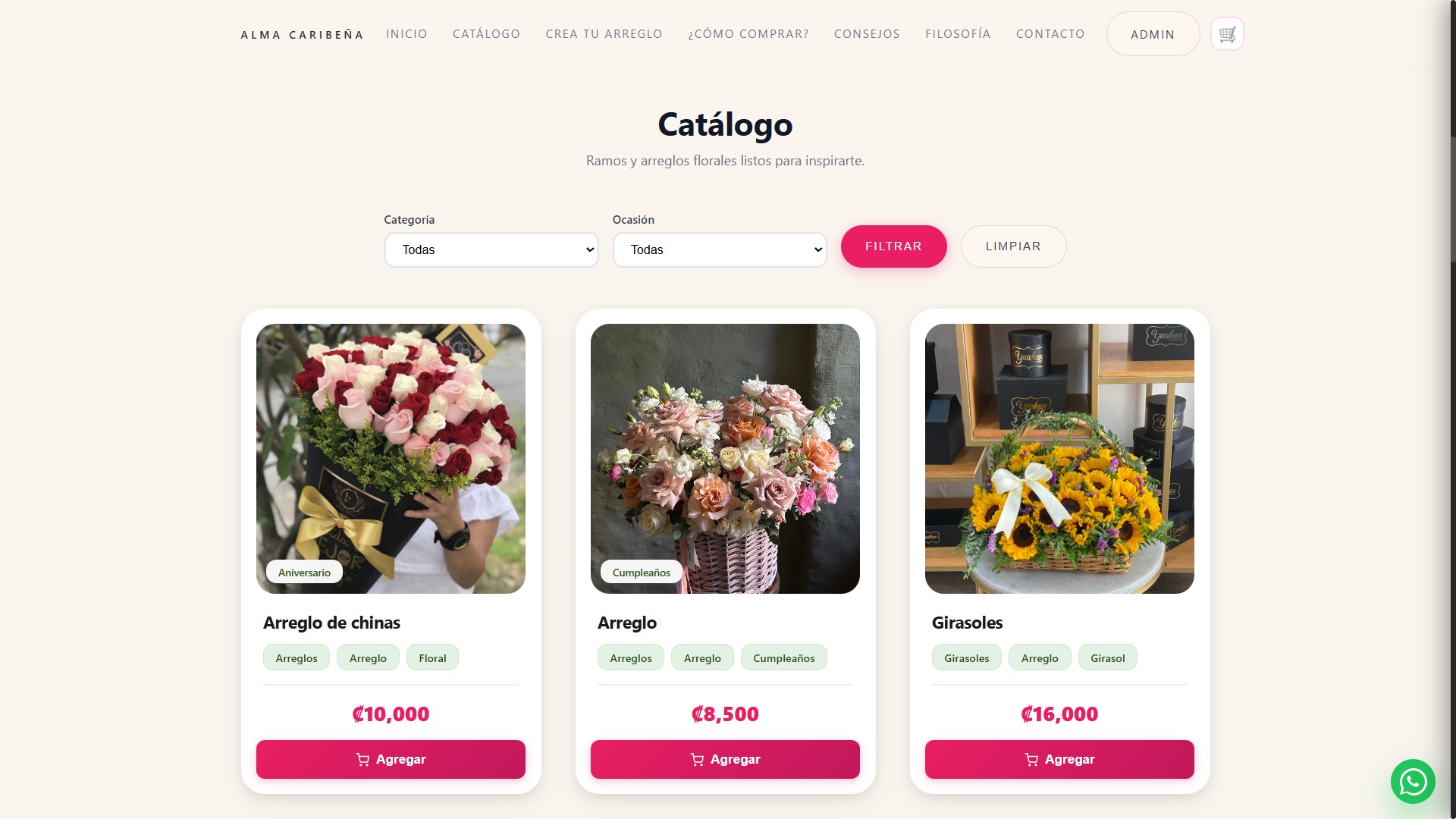Apply filters with FILTRAR button
The width and height of the screenshot is (1456, 819).
(x=893, y=246)
